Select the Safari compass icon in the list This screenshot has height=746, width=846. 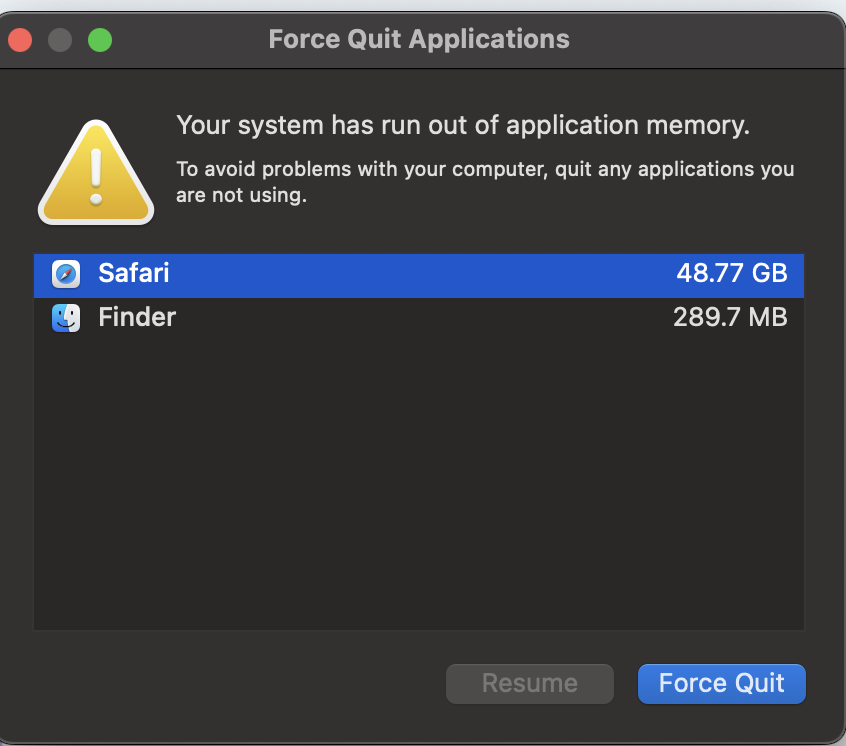pyautogui.click(x=65, y=273)
